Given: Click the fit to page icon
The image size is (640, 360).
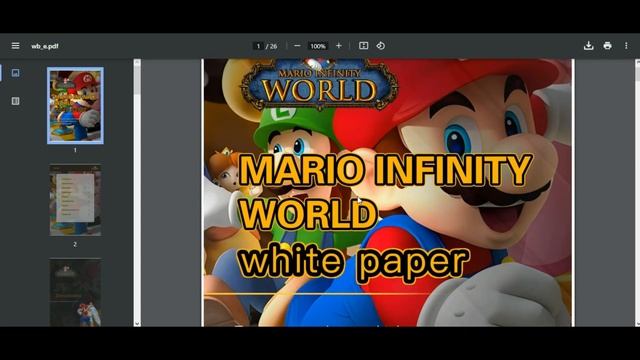Looking at the screenshot, I should tap(363, 46).
